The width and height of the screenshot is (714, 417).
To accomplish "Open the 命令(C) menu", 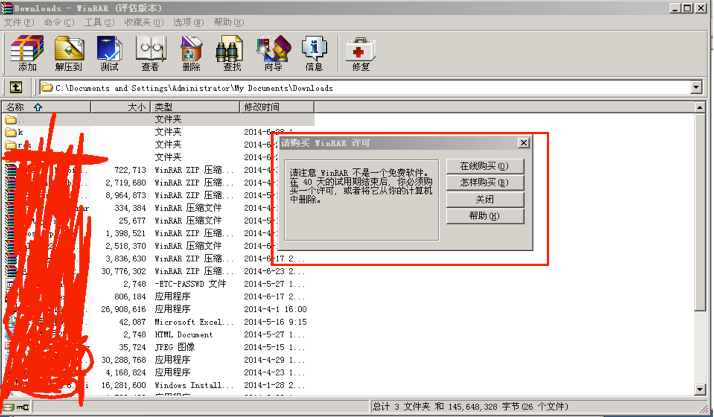I will pyautogui.click(x=59, y=22).
